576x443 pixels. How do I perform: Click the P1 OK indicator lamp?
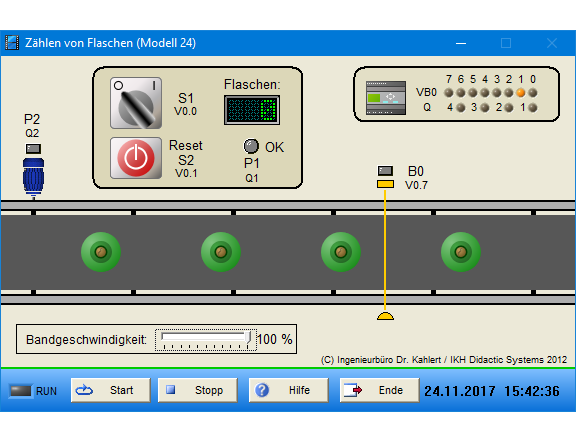[251, 146]
